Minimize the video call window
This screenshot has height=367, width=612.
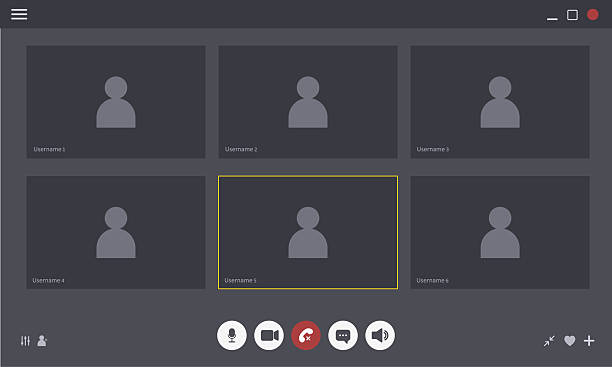pyautogui.click(x=552, y=18)
